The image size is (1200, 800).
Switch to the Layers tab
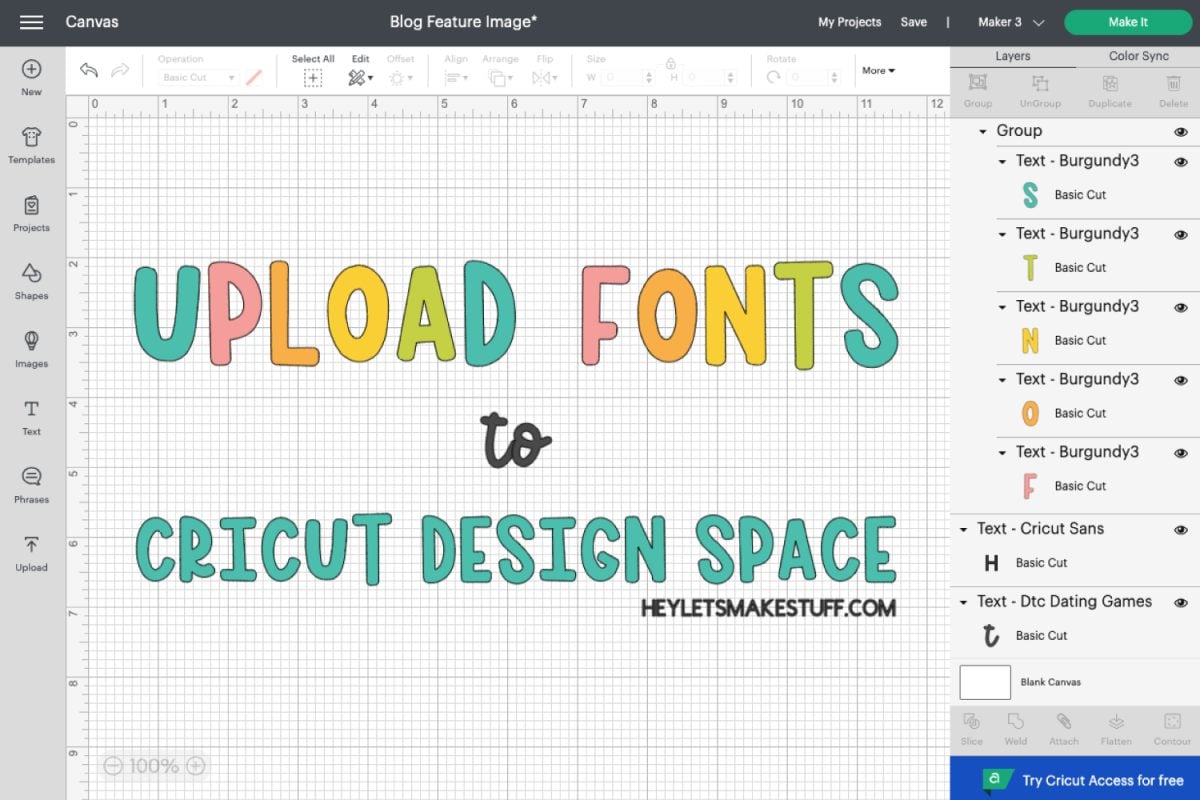(x=1013, y=56)
